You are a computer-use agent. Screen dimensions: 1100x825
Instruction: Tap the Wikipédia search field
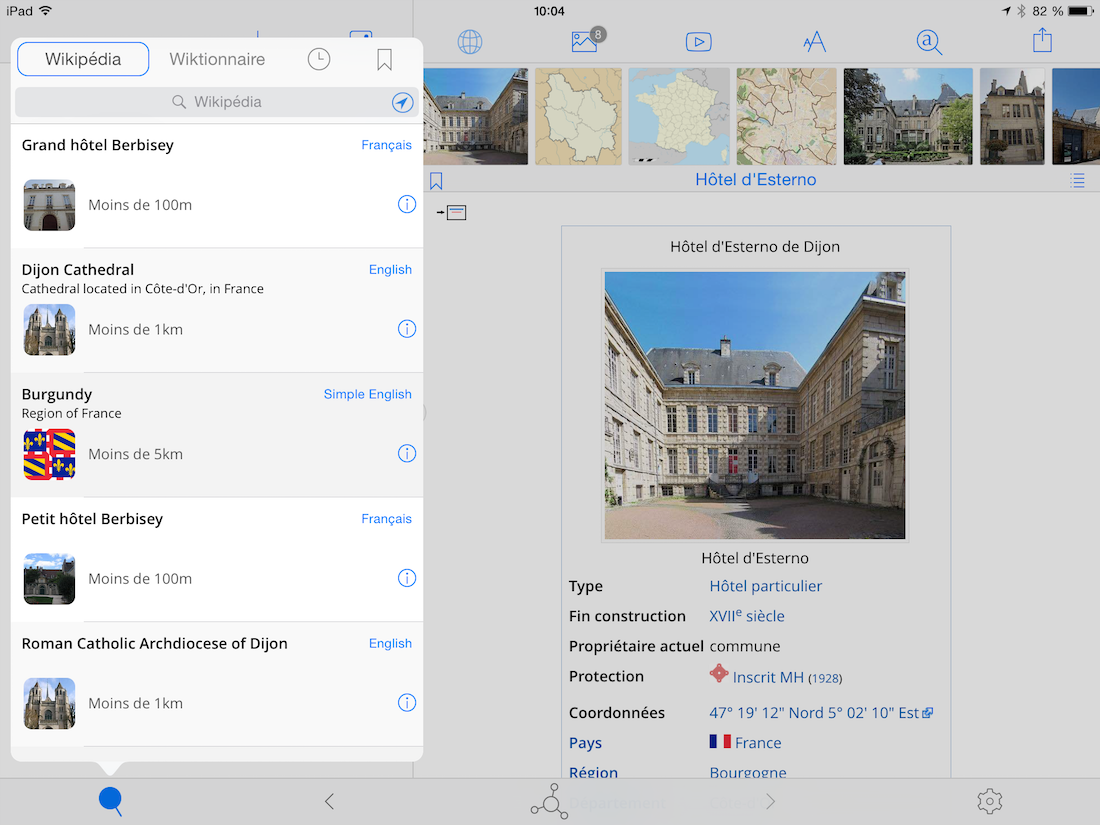pos(217,102)
